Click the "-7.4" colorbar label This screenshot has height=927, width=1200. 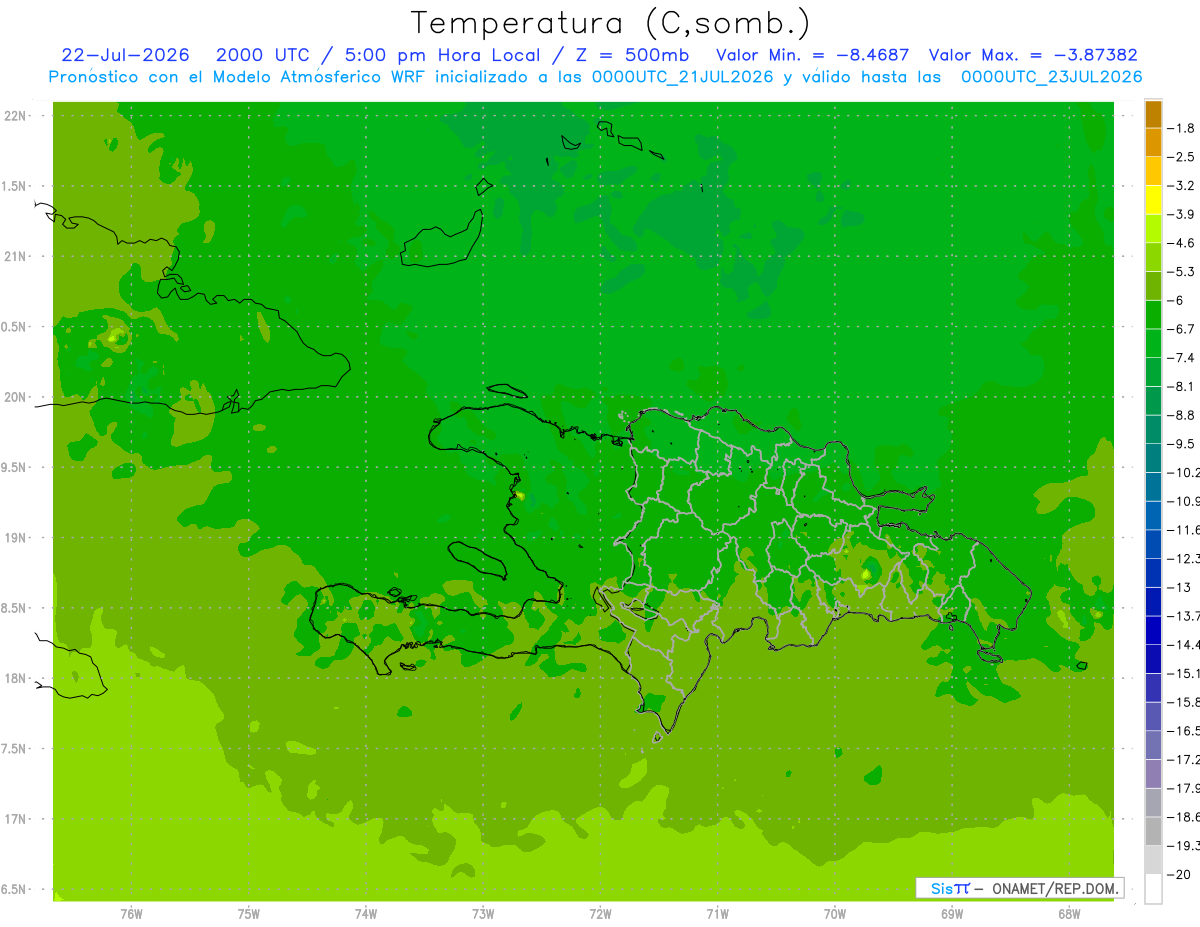point(1181,357)
